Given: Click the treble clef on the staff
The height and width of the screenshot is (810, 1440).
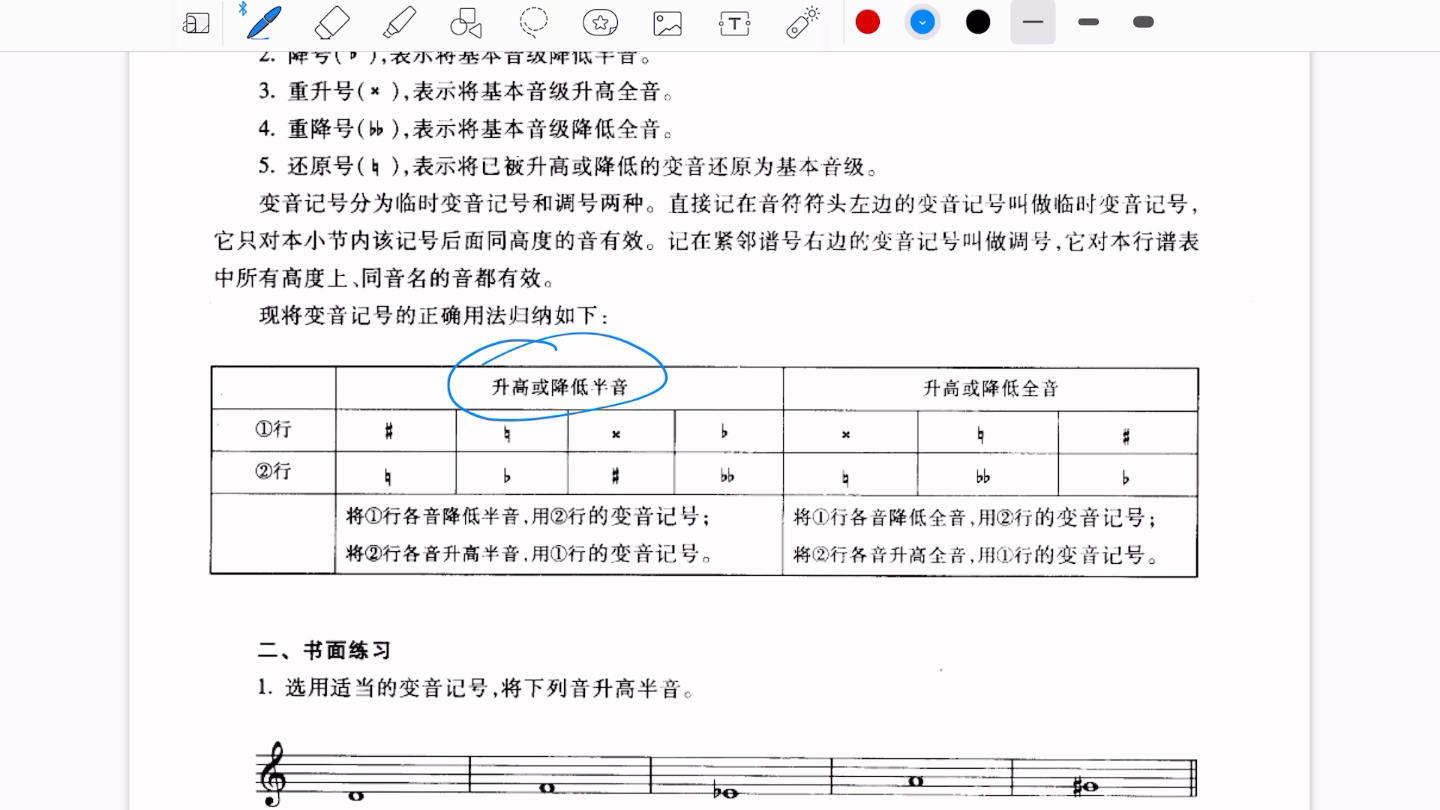Looking at the screenshot, I should point(273,776).
